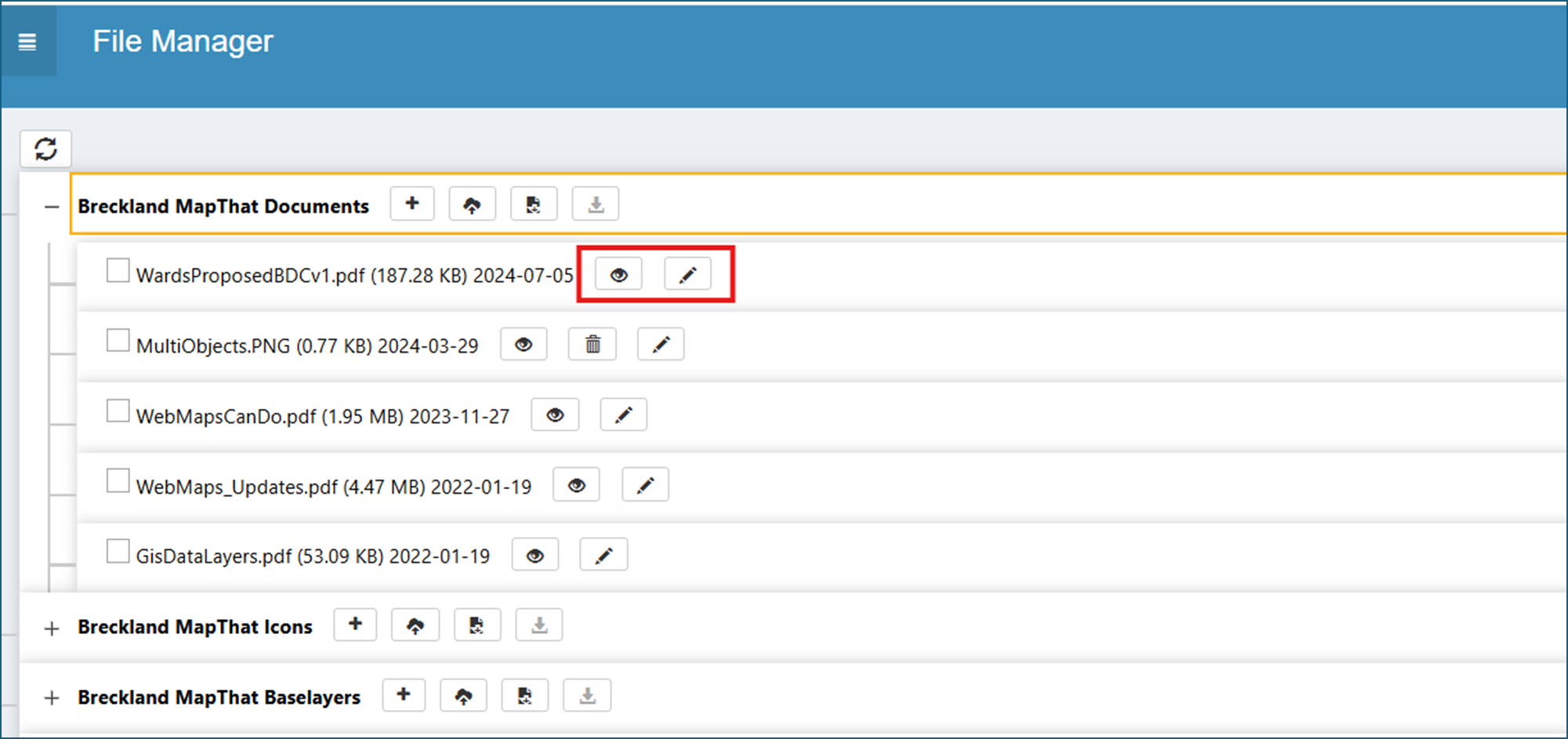The height and width of the screenshot is (739, 1568).
Task: Expand the Breckland MapThat Icons folder
Action: click(x=52, y=629)
